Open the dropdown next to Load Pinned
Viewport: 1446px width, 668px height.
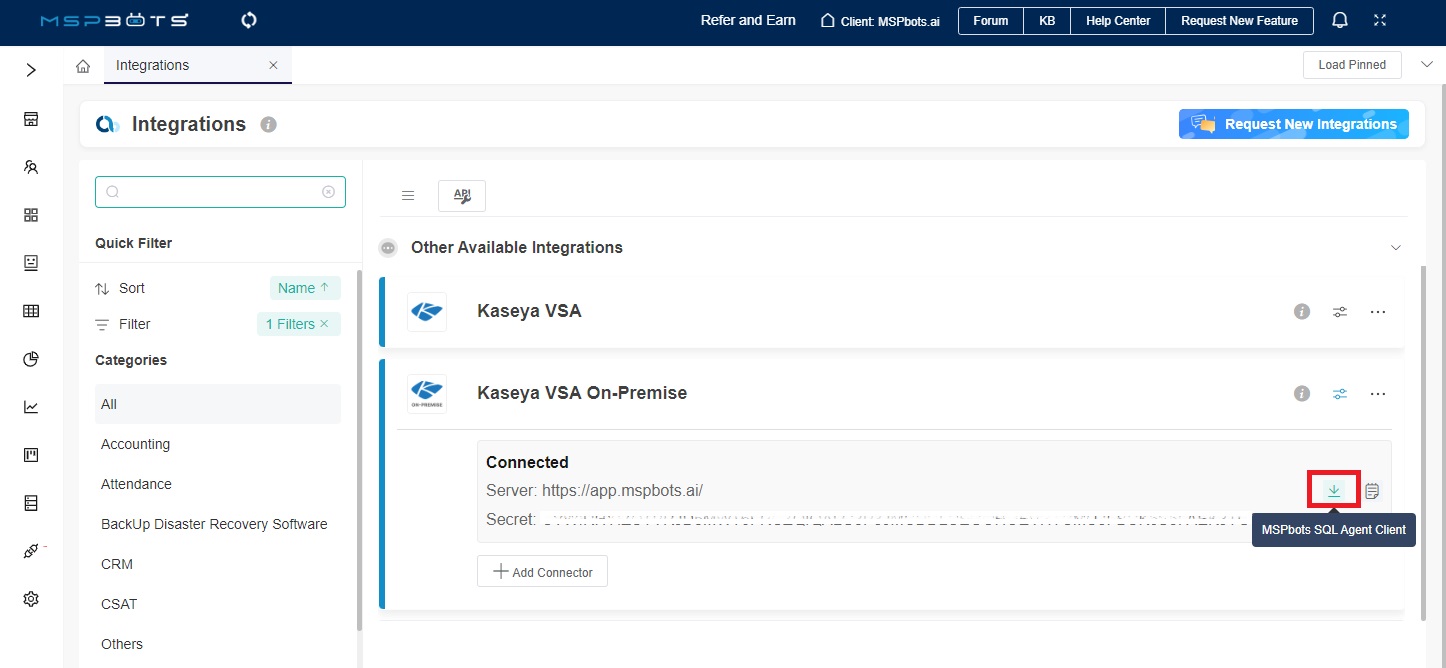[1426, 65]
